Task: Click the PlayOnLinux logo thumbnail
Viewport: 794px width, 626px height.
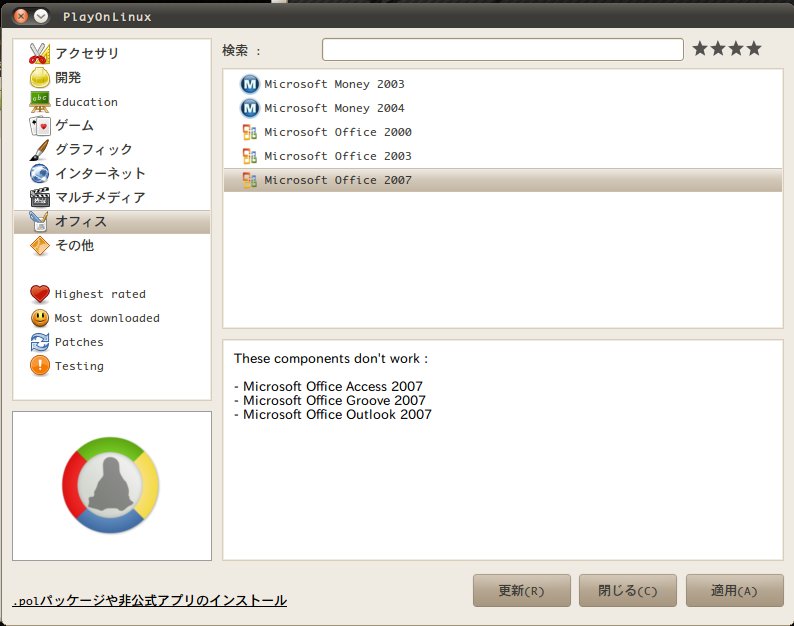Action: click(111, 485)
